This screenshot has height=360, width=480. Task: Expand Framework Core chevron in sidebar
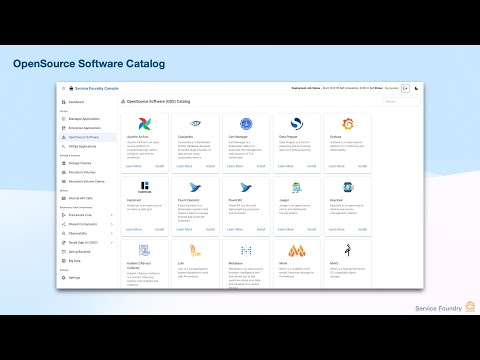pyautogui.click(x=112, y=215)
